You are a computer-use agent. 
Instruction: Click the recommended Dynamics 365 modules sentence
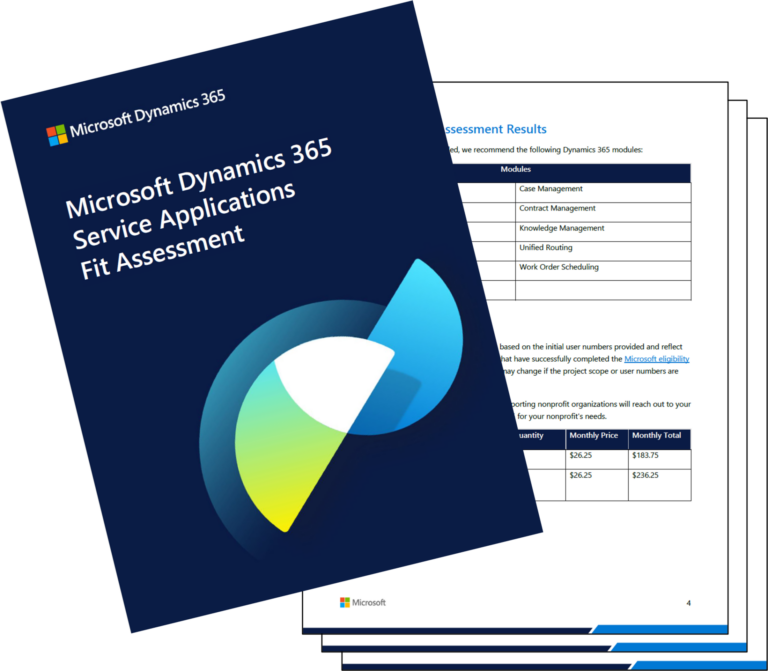(546, 150)
